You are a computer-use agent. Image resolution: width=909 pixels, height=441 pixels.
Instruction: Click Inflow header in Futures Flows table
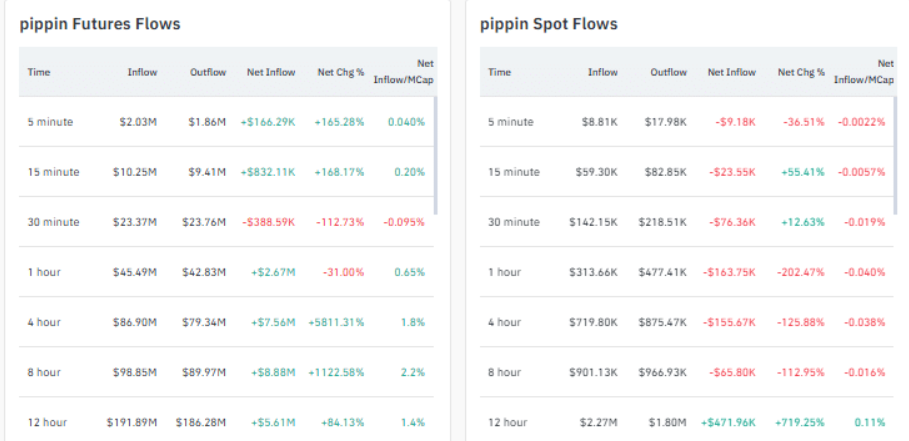142,72
